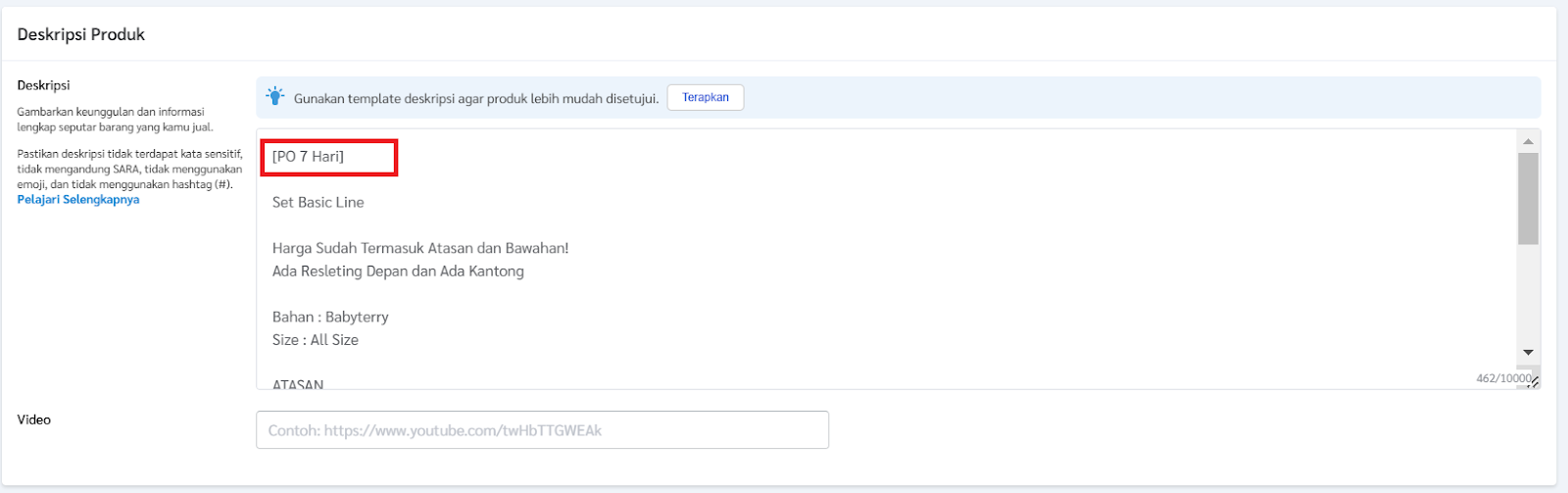Click the partially visible ATASAN line
Image resolution: width=1568 pixels, height=493 pixels.
click(x=298, y=384)
